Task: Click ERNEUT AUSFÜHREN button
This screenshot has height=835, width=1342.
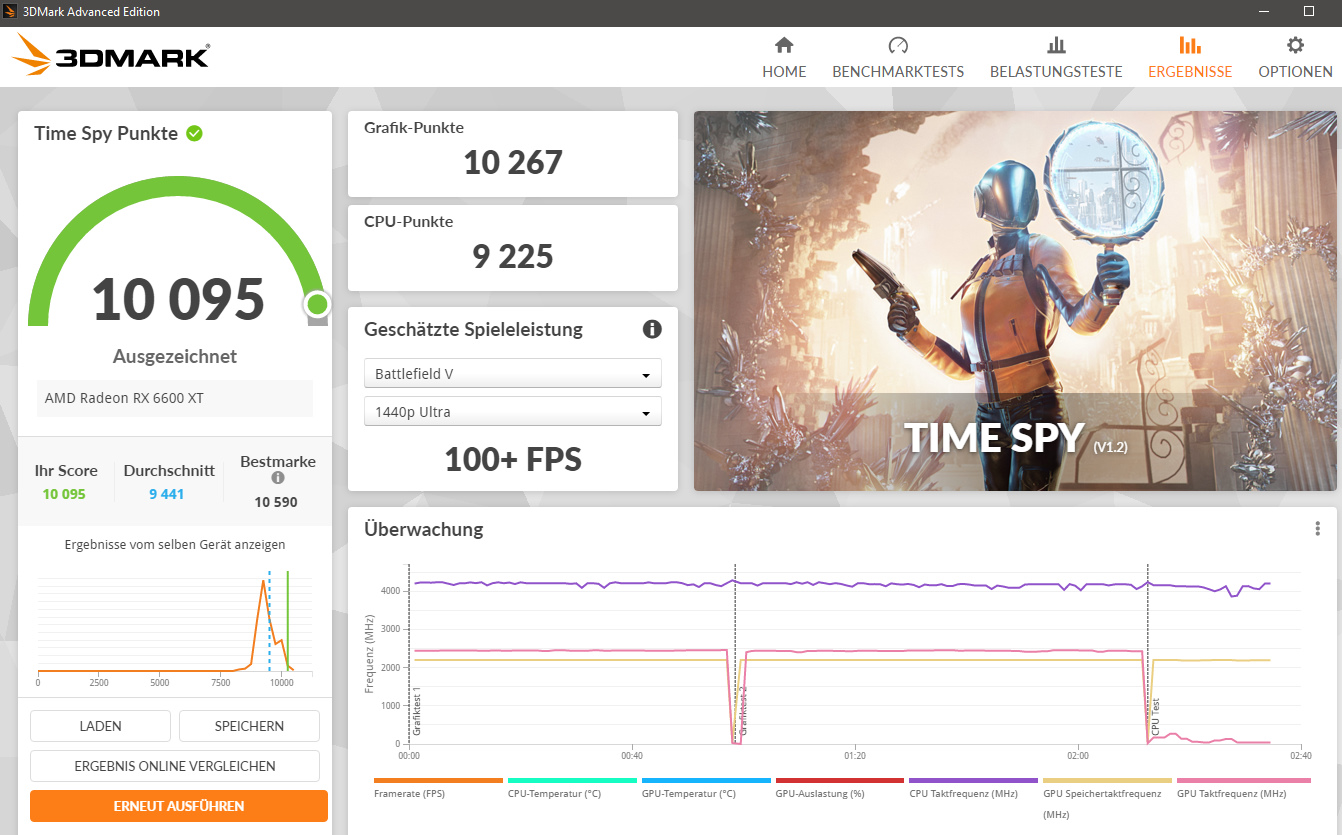Action: click(179, 806)
